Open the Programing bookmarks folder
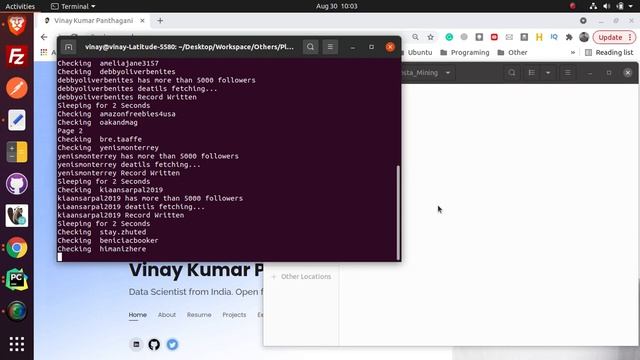The image size is (640, 360). click(x=465, y=52)
